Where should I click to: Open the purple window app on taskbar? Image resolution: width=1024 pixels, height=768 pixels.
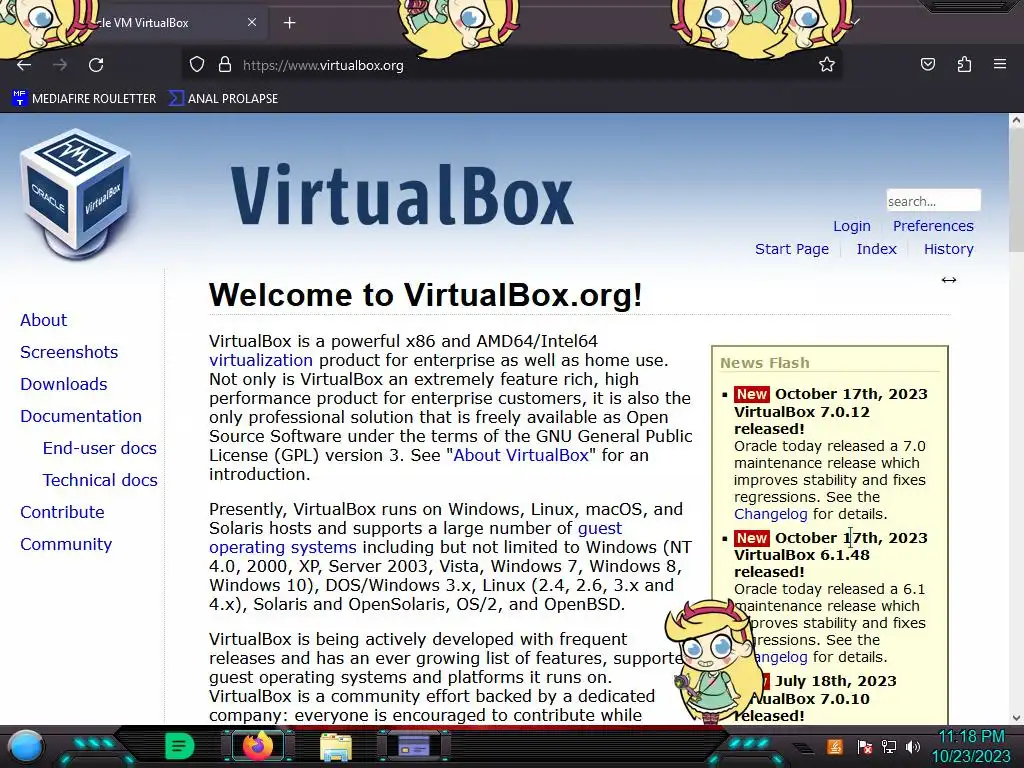[x=414, y=746]
